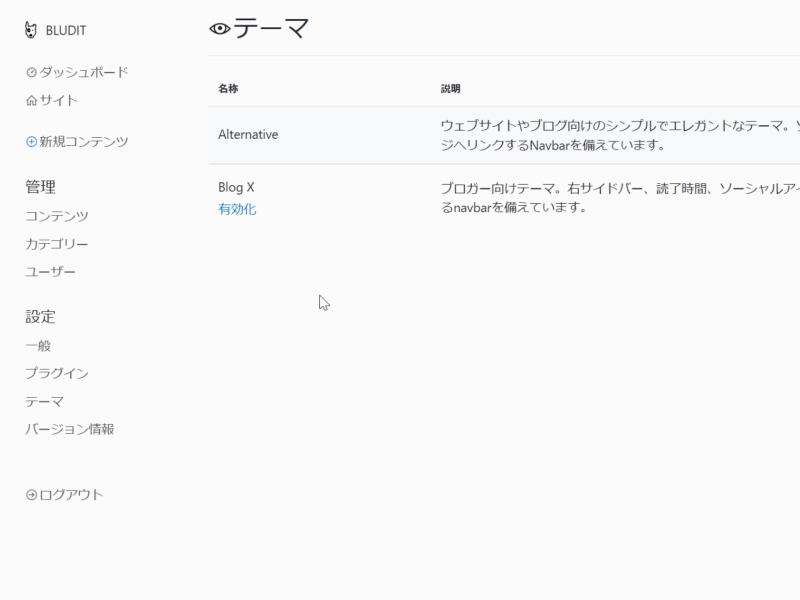Click the plus circle icon beside 新規コンテンツ
Image resolution: width=800 pixels, height=600 pixels.
[x=31, y=142]
